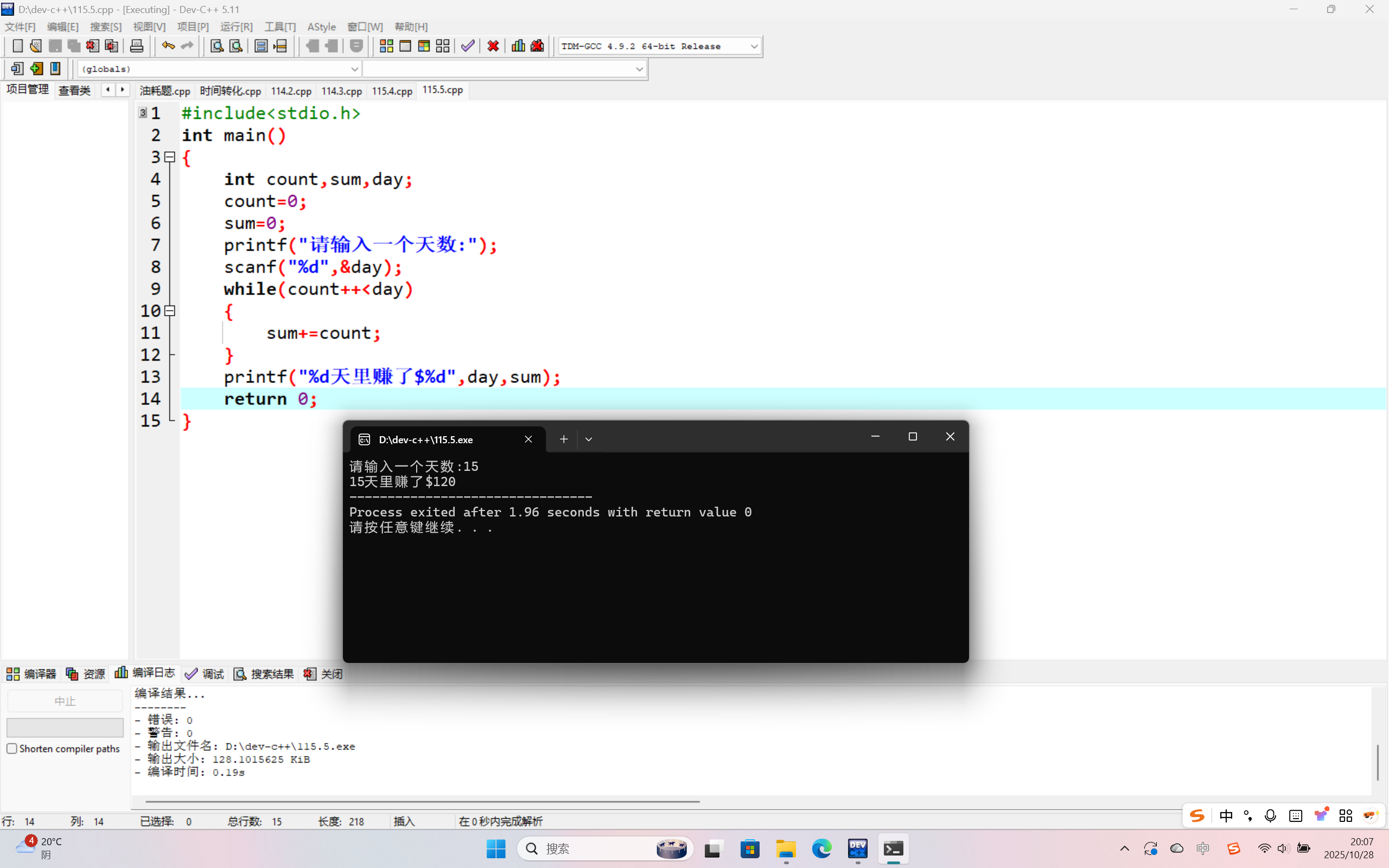1389x868 pixels.
Task: Open Microsoft Edge from the taskbar
Action: click(821, 848)
